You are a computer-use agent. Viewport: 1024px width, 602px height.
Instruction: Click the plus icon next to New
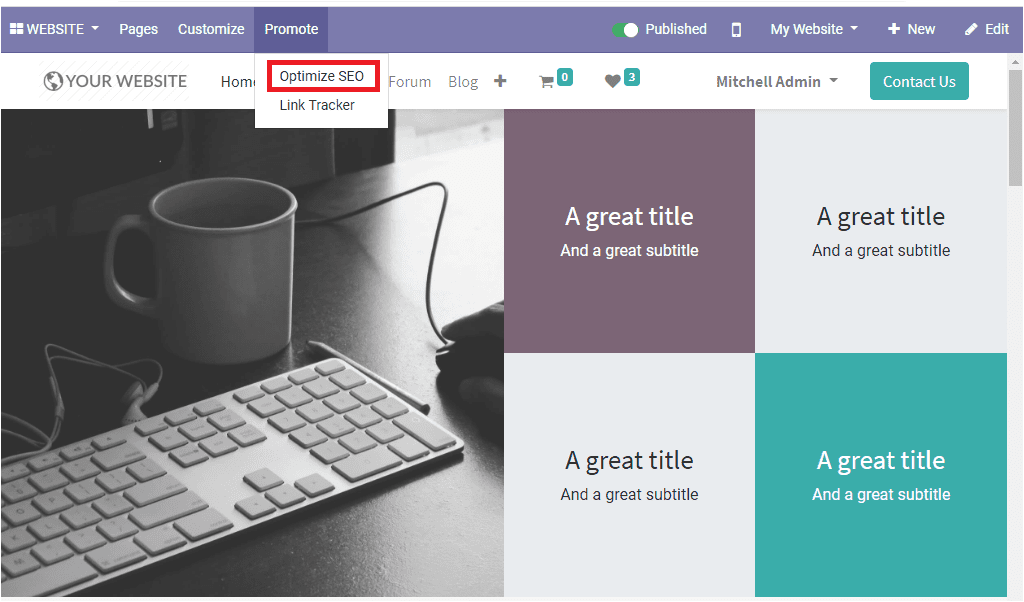click(x=894, y=29)
